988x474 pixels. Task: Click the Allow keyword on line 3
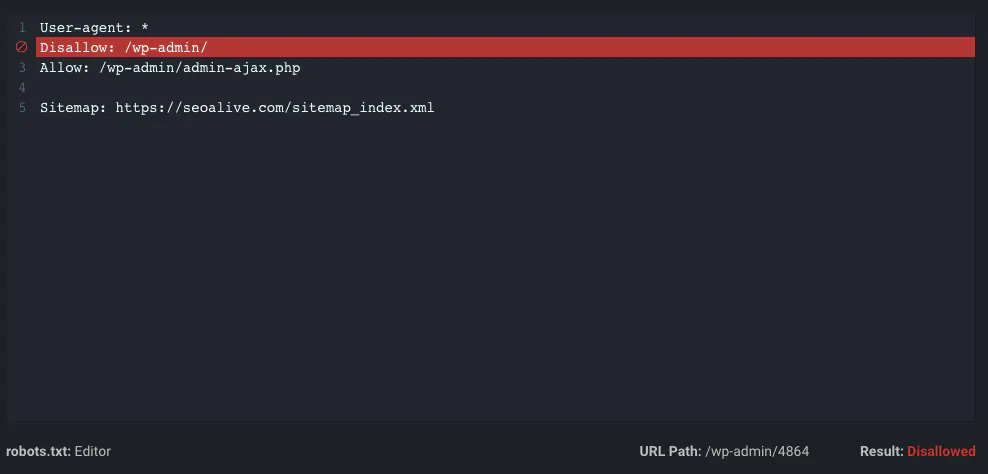(61, 68)
